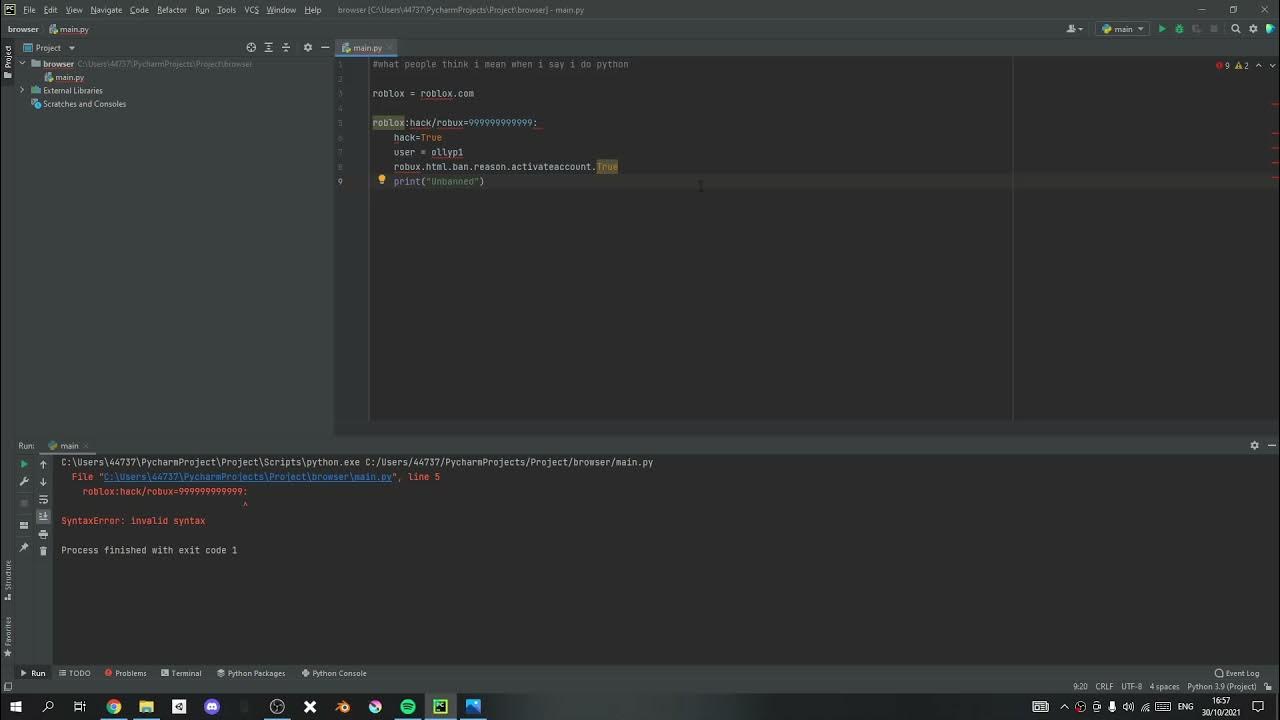Open the Navigate menu
The height and width of the screenshot is (720, 1280).
point(106,10)
